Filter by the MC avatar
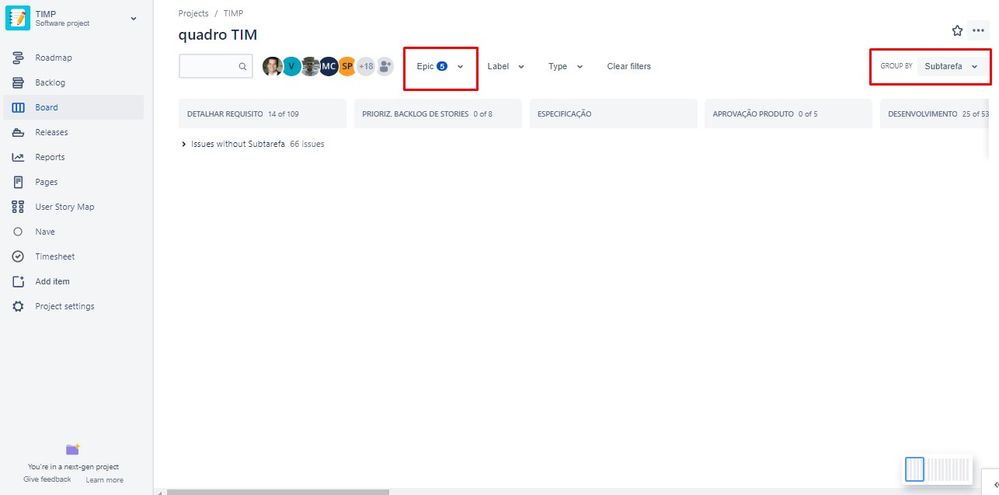The image size is (999, 495). [329, 66]
